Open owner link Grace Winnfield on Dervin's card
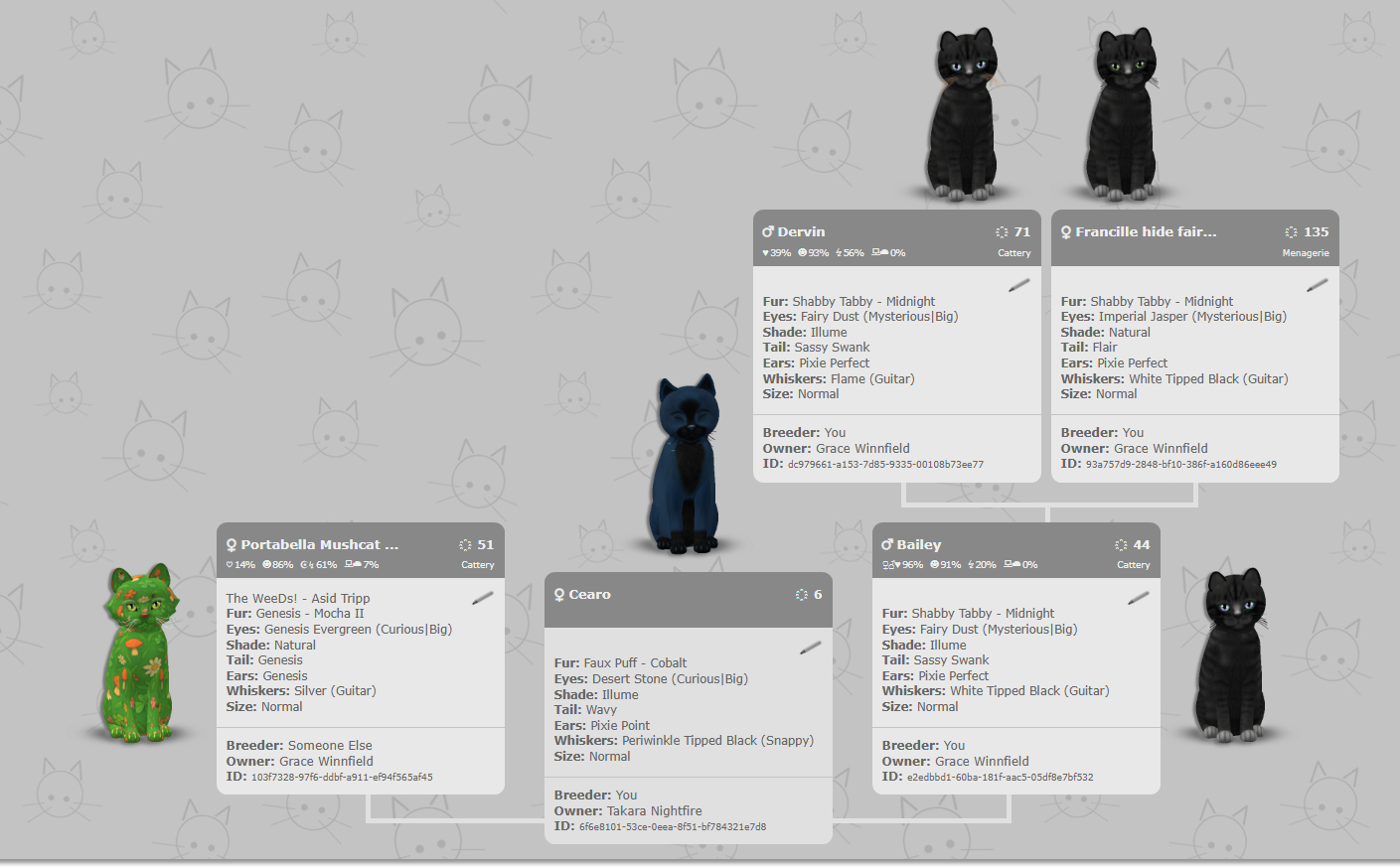Viewport: 1400px width, 868px height. coord(862,448)
